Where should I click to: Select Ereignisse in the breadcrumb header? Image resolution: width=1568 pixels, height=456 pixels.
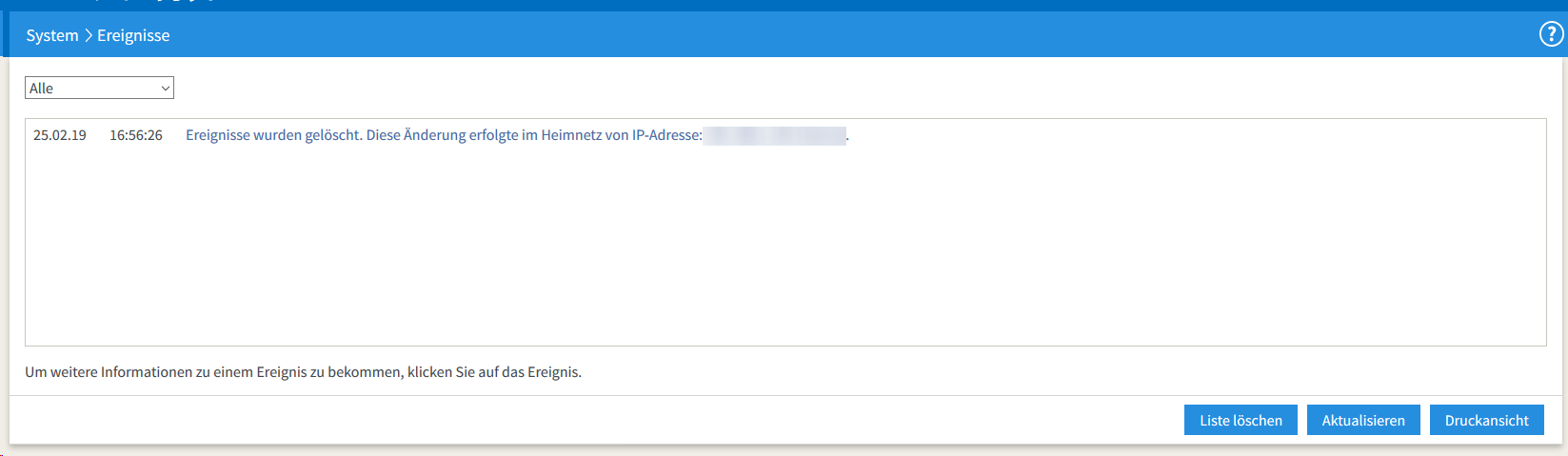(x=133, y=35)
